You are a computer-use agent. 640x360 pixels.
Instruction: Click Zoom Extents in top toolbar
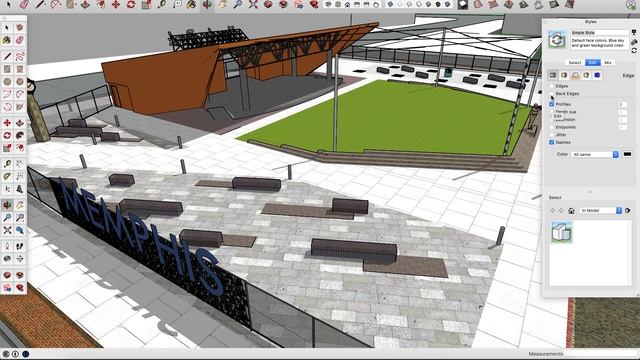click(x=253, y=4)
